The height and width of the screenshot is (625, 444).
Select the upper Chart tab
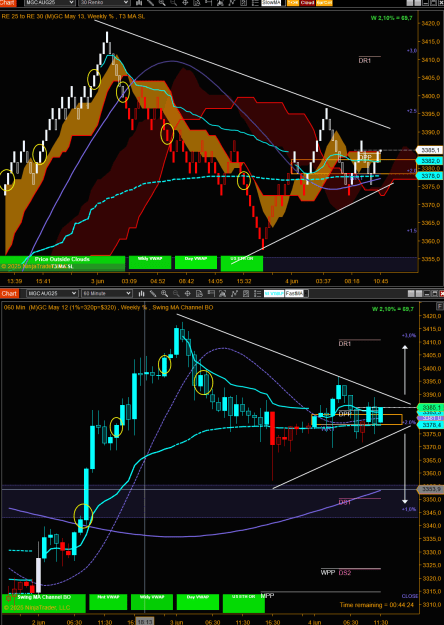[x=8, y=2]
